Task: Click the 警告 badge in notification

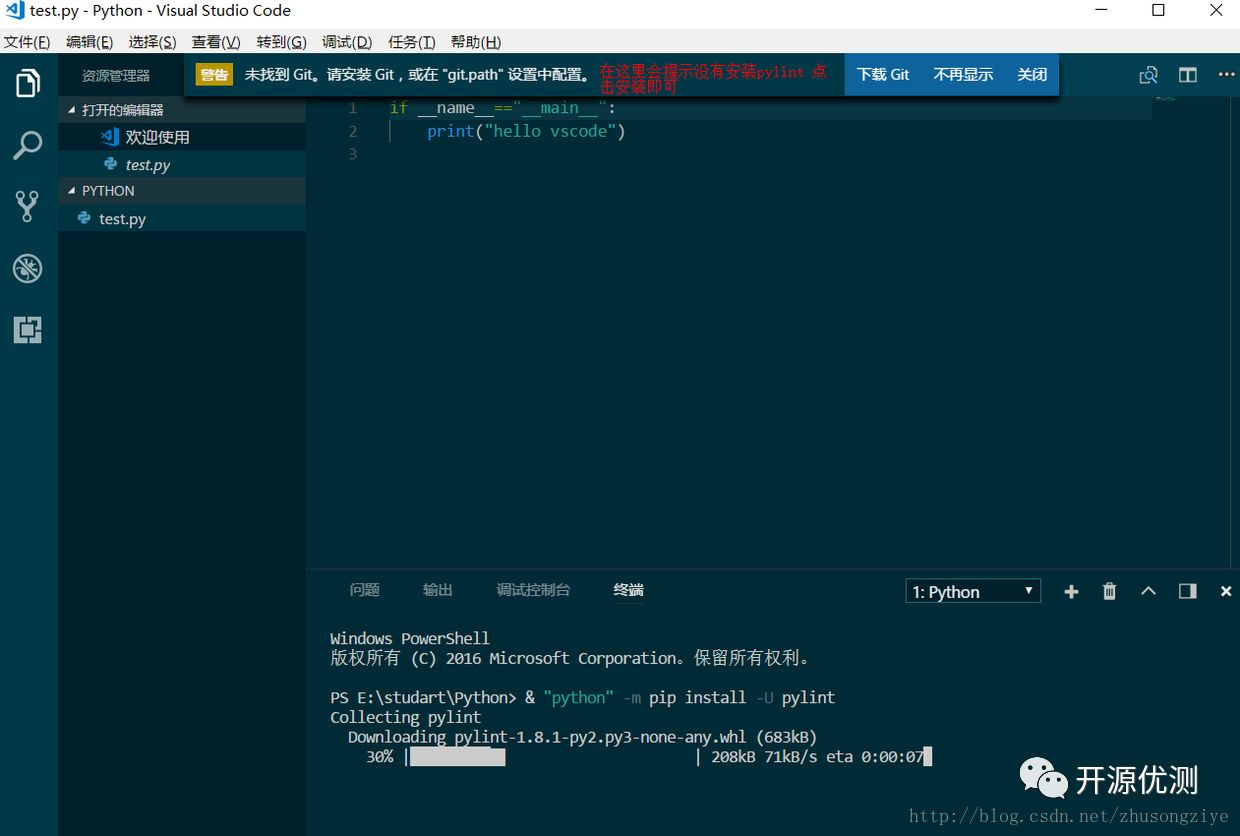Action: click(214, 75)
